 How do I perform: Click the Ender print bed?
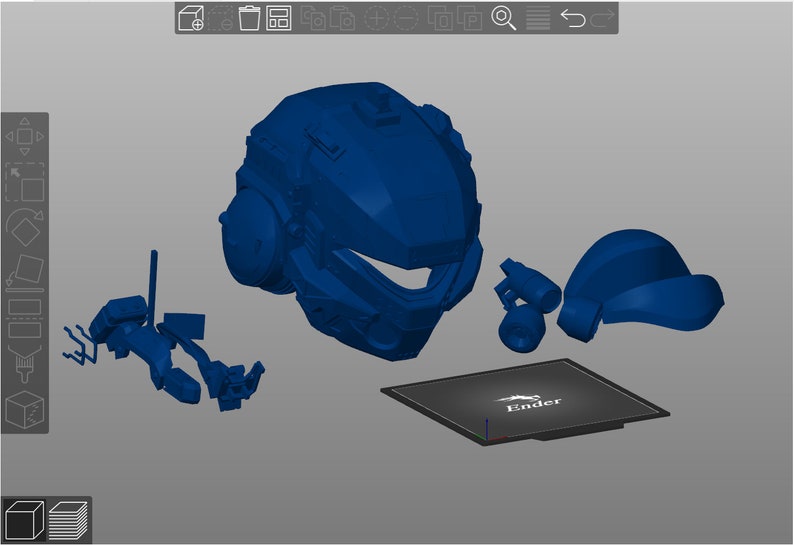click(x=525, y=402)
